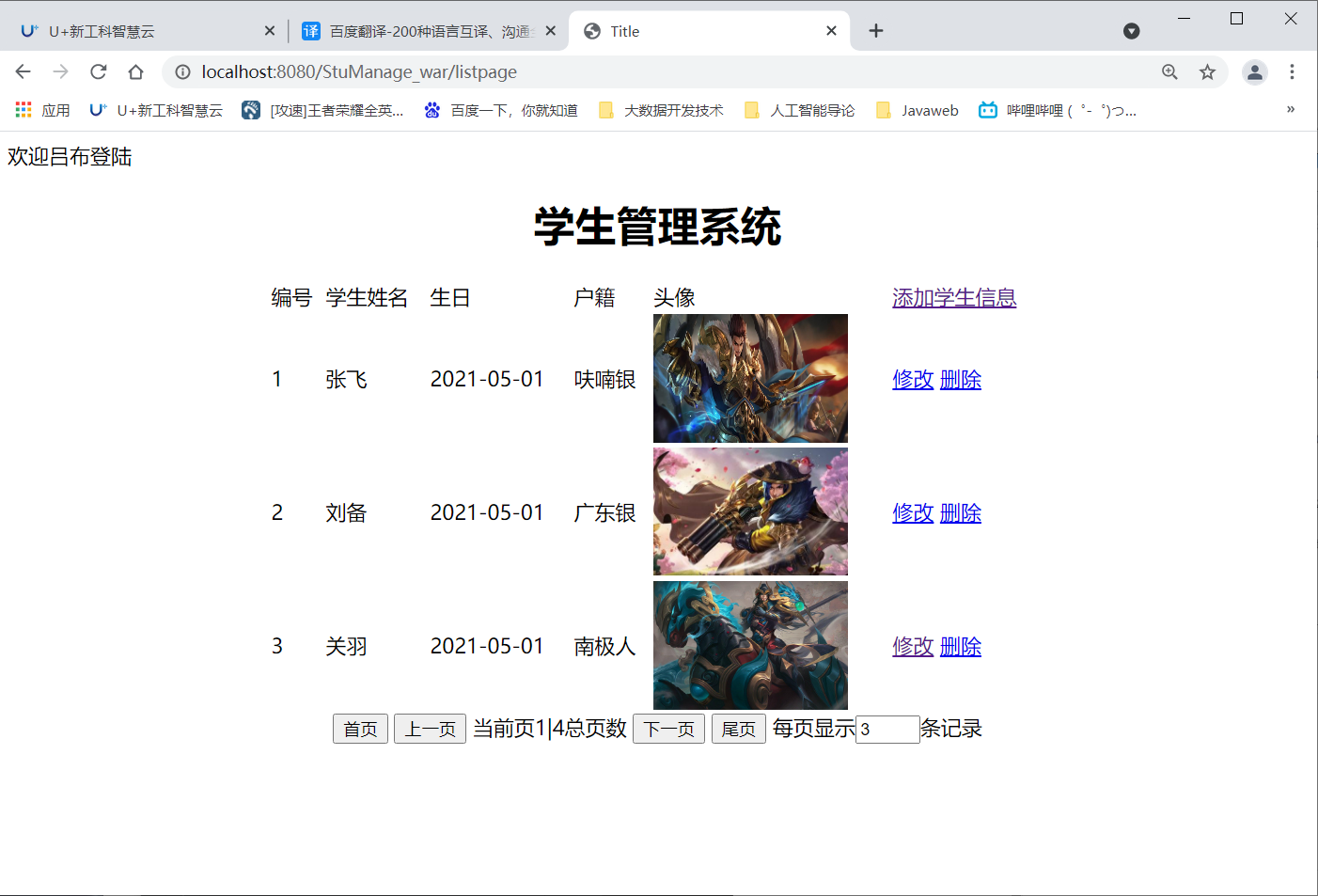This screenshot has width=1318, height=896.
Task: Open the U+新工科智慧云 bookmark
Action: coord(156,110)
